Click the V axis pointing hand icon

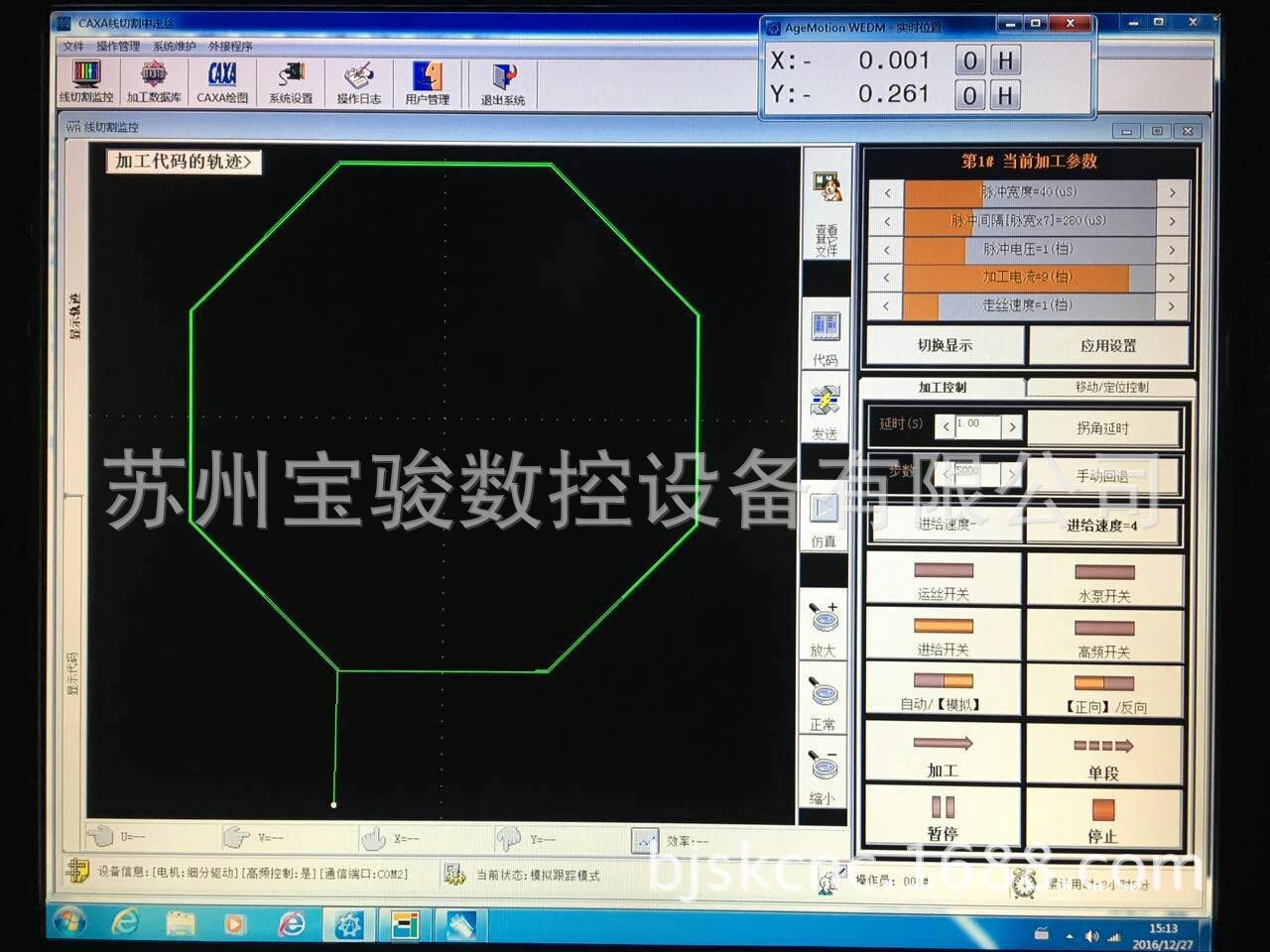[x=235, y=838]
